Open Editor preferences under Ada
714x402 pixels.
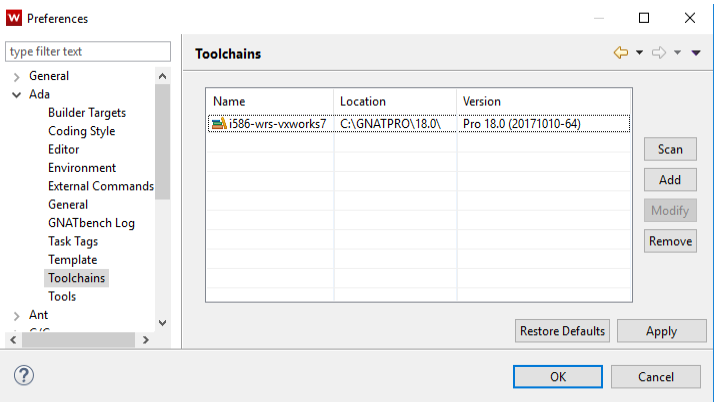pos(63,149)
